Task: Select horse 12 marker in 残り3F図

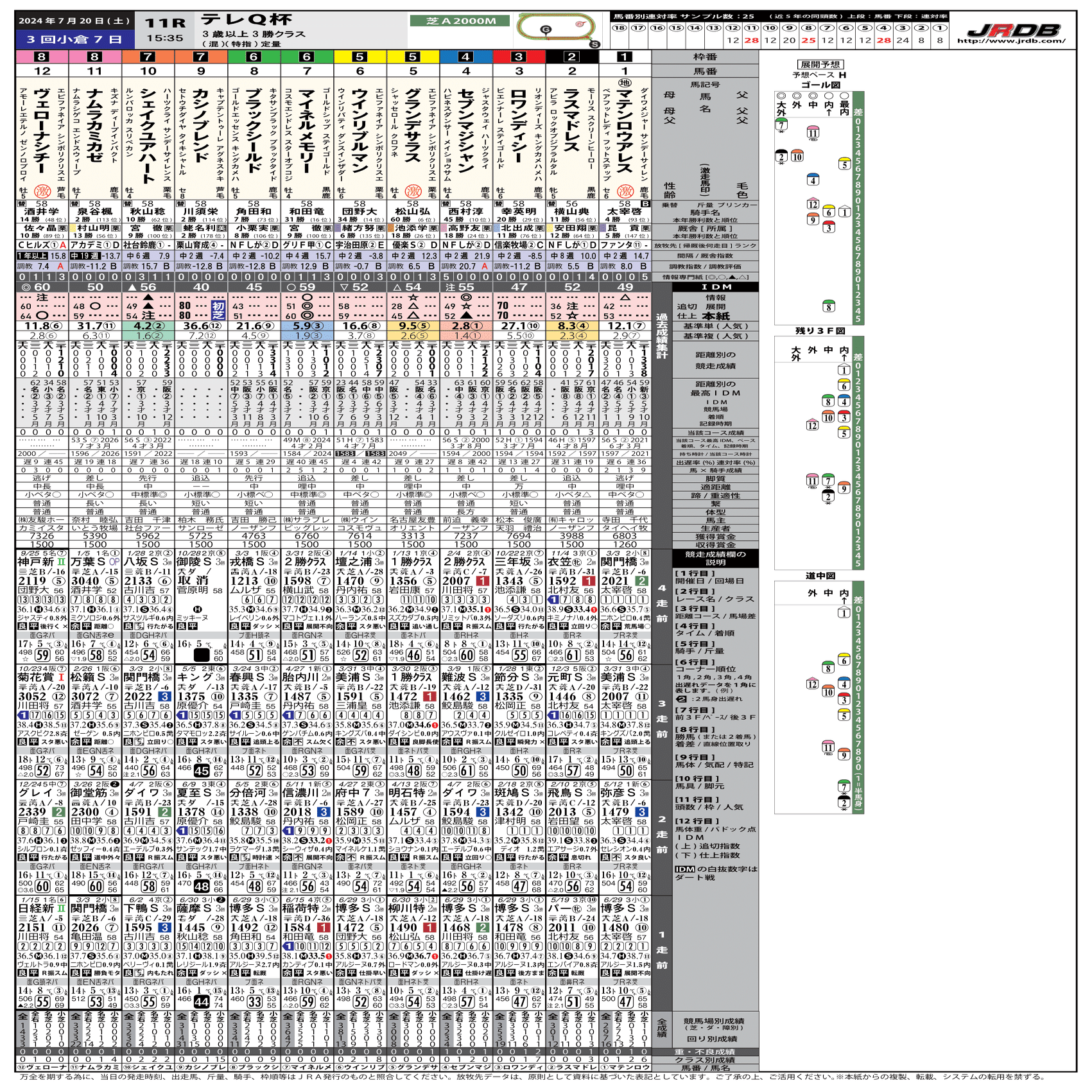Action: point(813,424)
